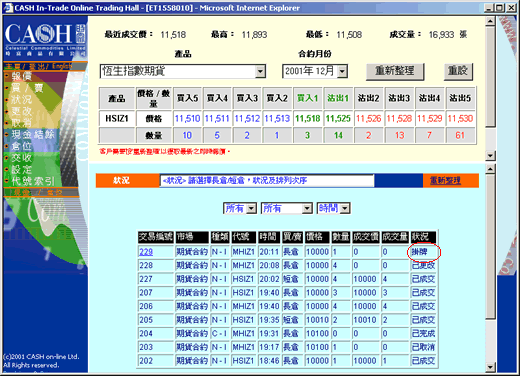Click order list frame scrollbar up arrow
The height and width of the screenshot is (376, 520).
490,169
